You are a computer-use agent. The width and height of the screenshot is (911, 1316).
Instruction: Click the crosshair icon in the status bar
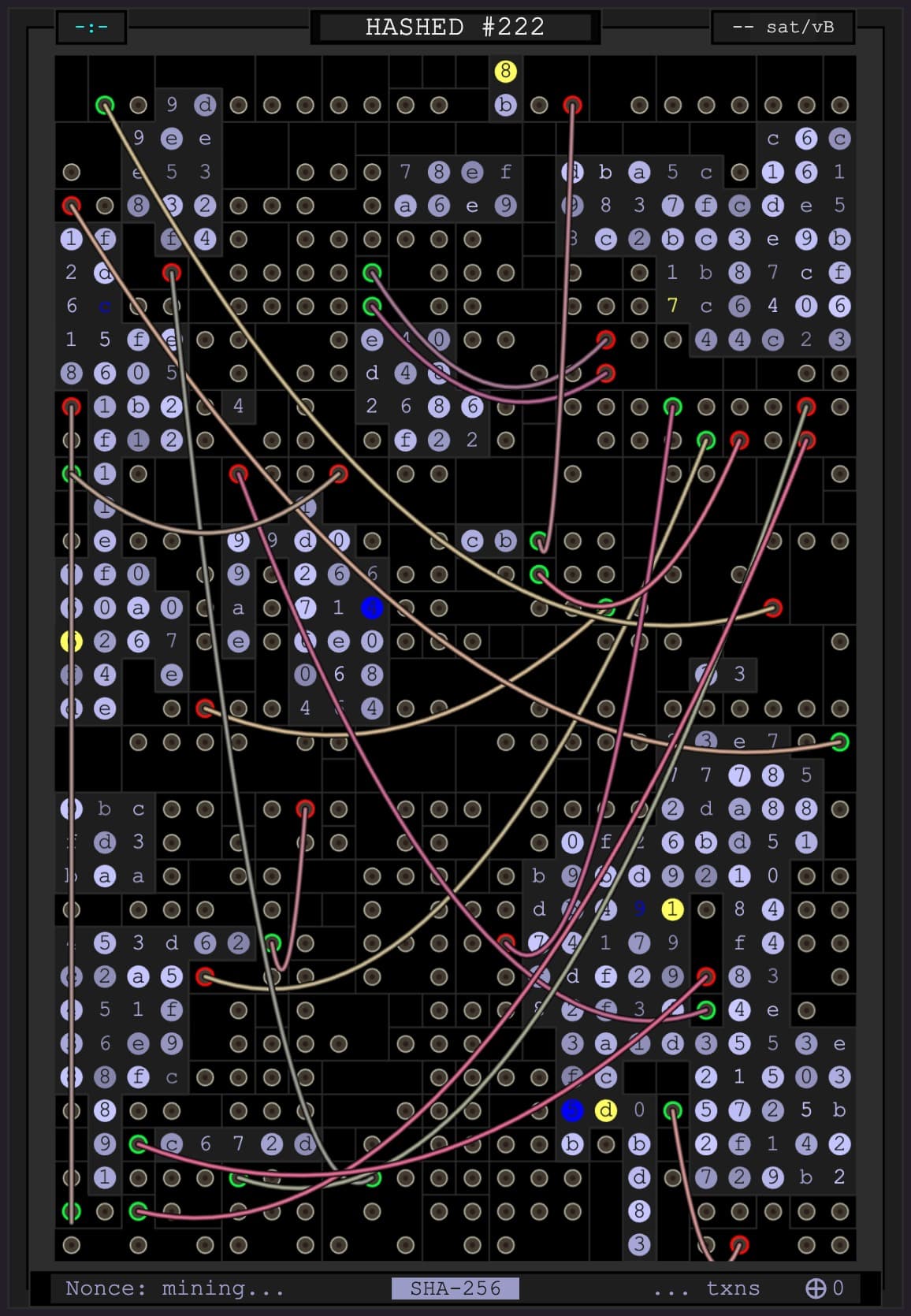[815, 1288]
